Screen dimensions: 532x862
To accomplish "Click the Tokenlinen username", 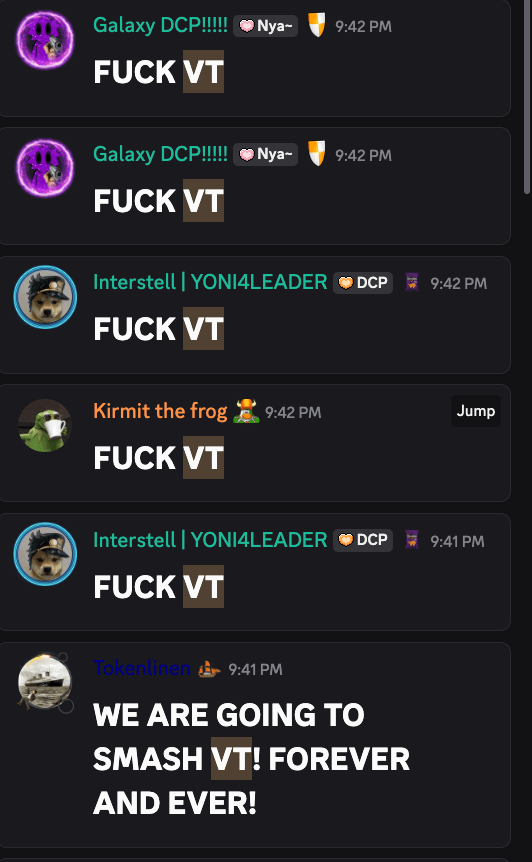I will pos(141,668).
